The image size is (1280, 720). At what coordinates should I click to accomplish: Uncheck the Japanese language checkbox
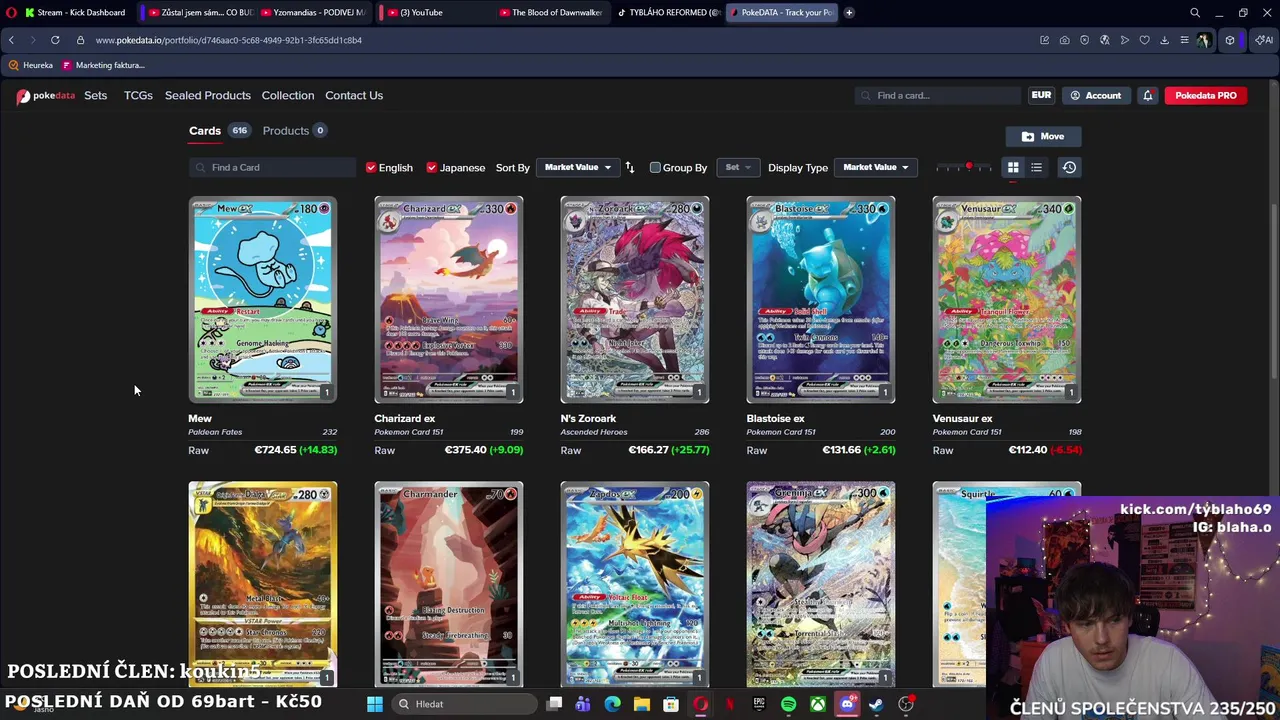432,168
